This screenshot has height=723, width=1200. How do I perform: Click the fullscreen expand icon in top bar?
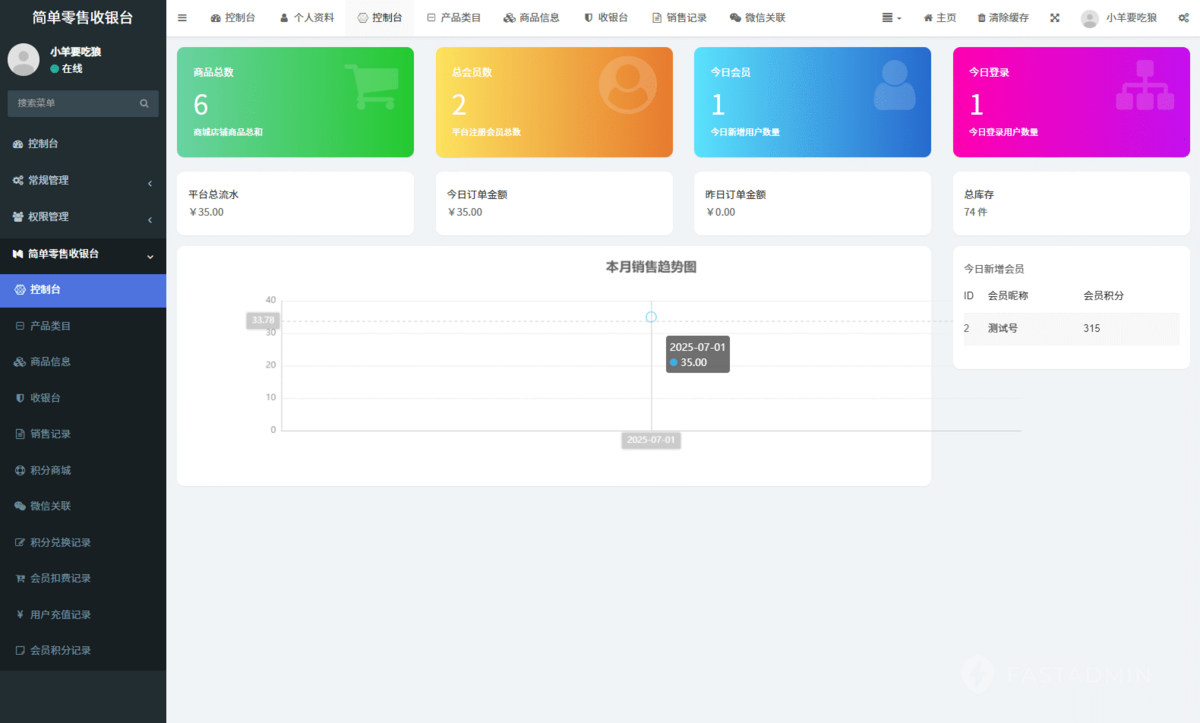(x=1054, y=18)
